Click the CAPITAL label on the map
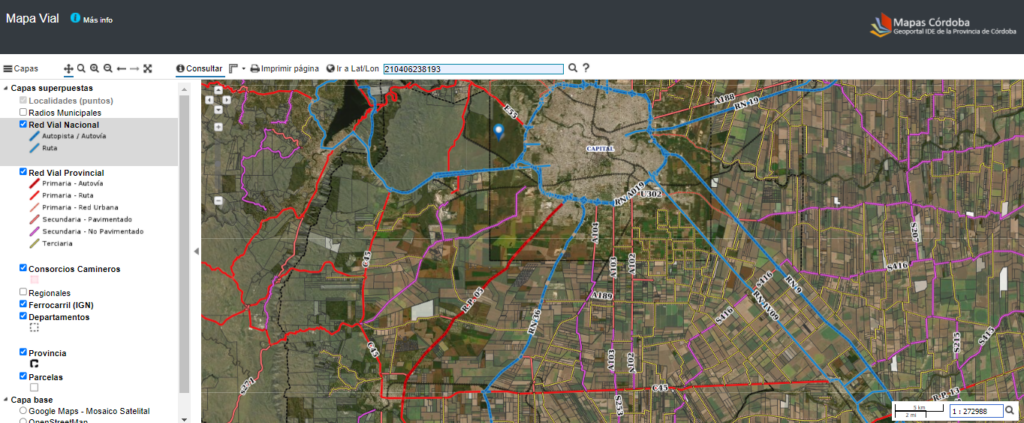 point(600,149)
